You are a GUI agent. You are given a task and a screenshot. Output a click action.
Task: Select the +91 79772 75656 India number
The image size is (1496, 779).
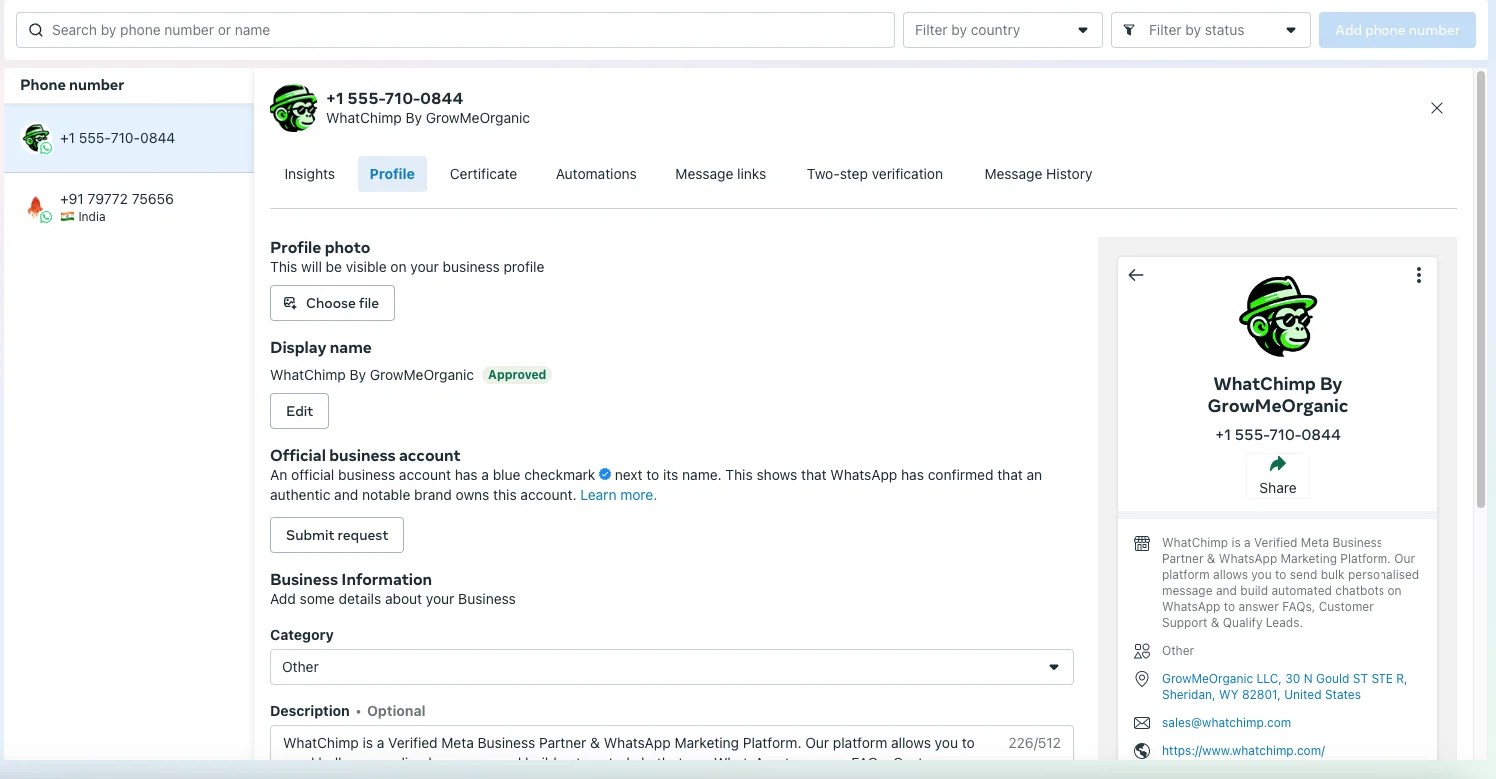pyautogui.click(x=128, y=207)
